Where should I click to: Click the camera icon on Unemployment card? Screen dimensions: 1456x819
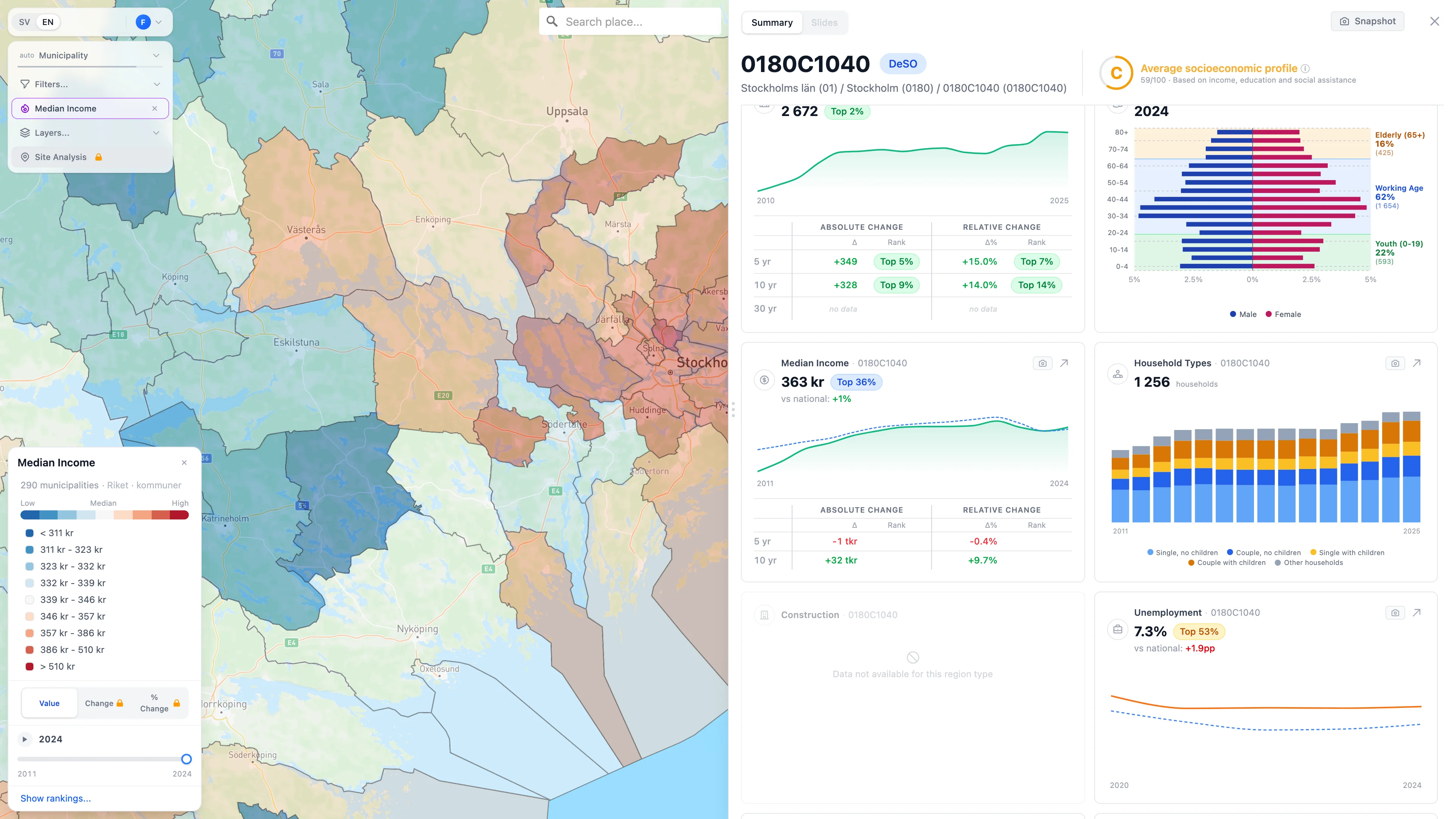coord(1395,613)
